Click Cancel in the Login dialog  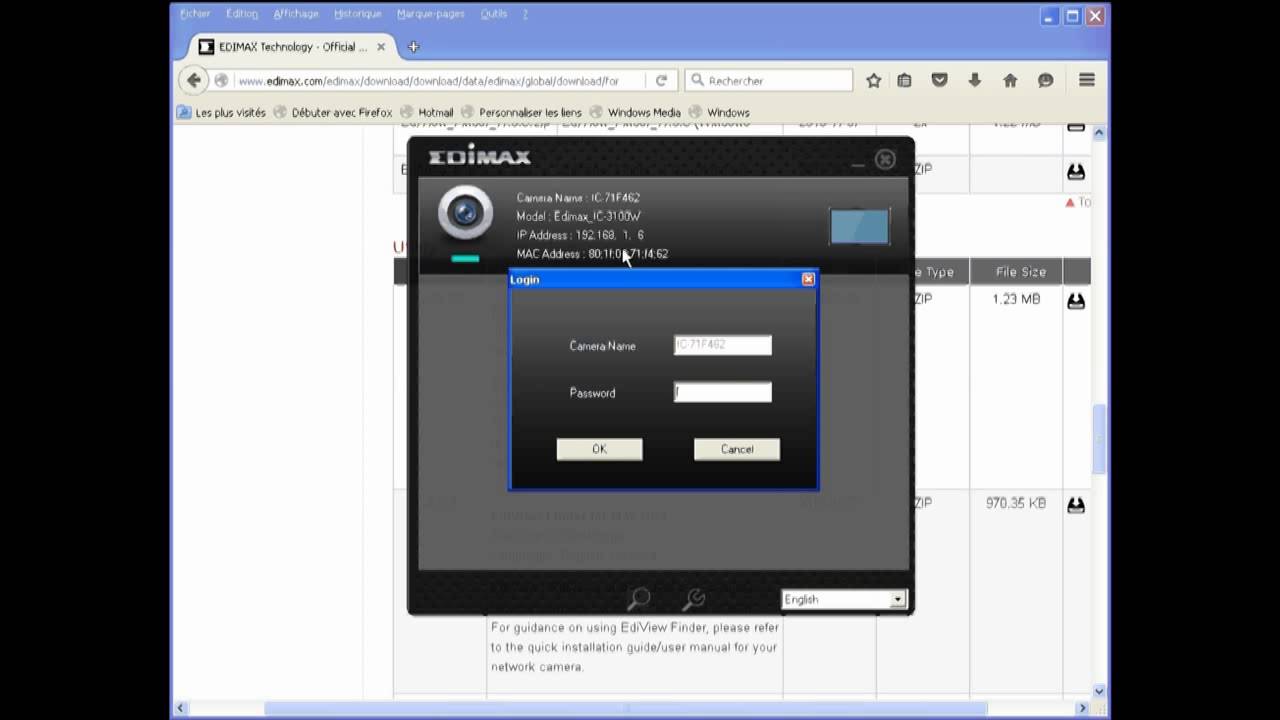pyautogui.click(x=737, y=449)
